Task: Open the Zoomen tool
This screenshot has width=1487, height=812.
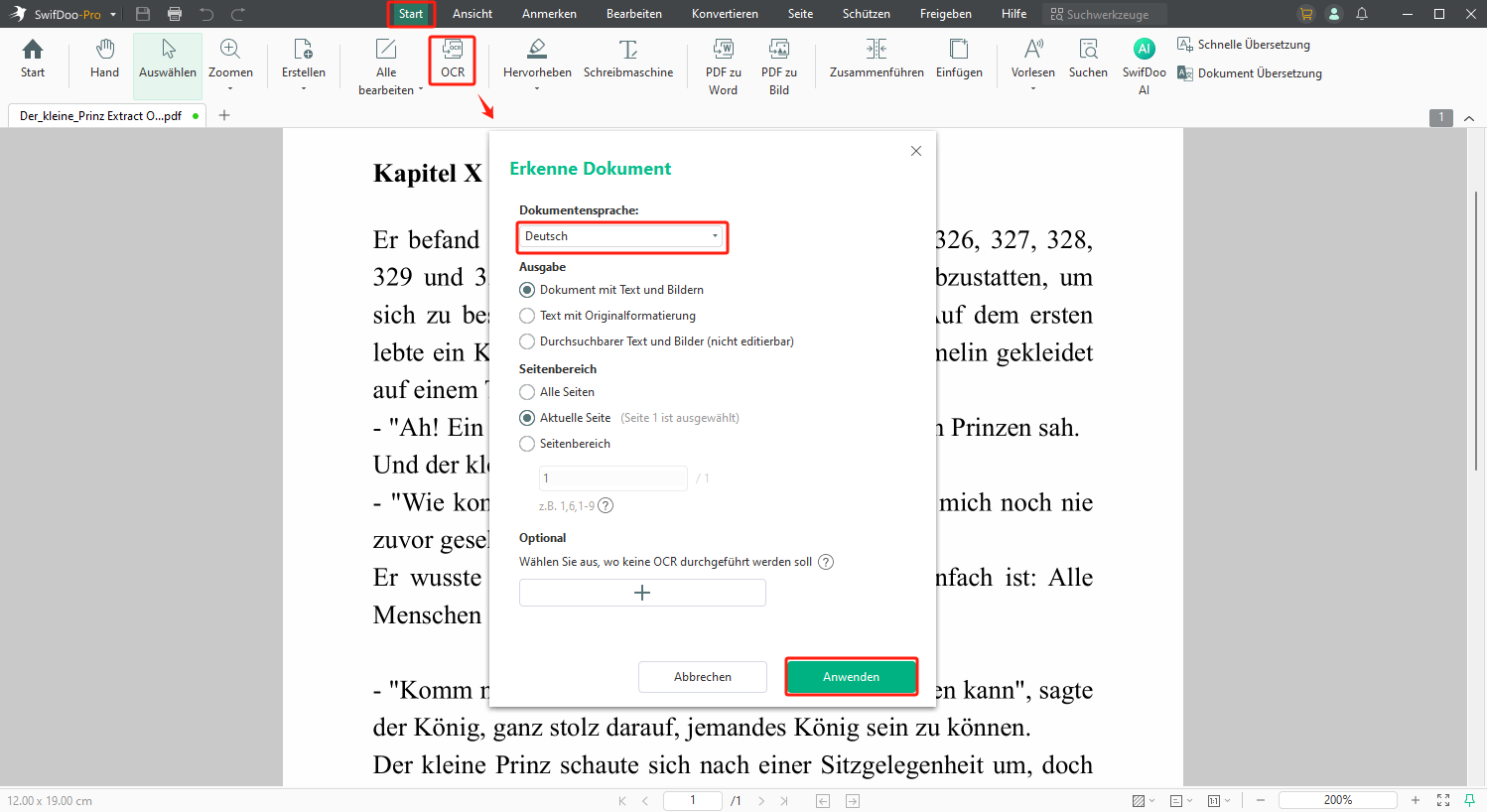Action: point(230,59)
